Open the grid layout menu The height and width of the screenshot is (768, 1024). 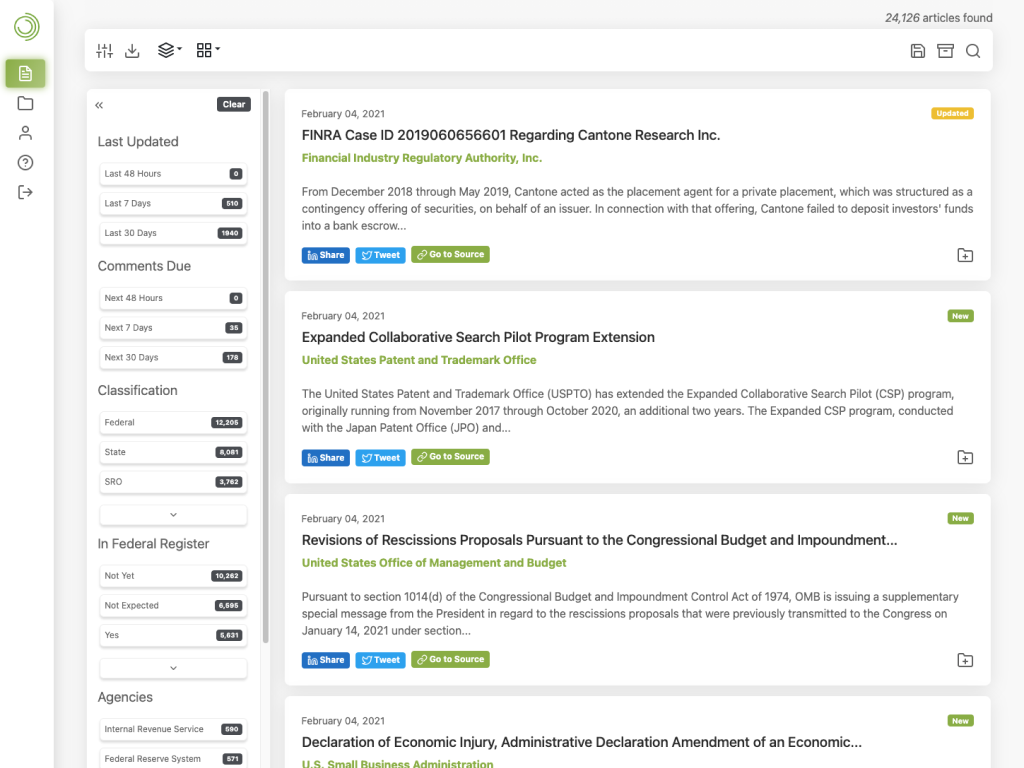pos(205,50)
